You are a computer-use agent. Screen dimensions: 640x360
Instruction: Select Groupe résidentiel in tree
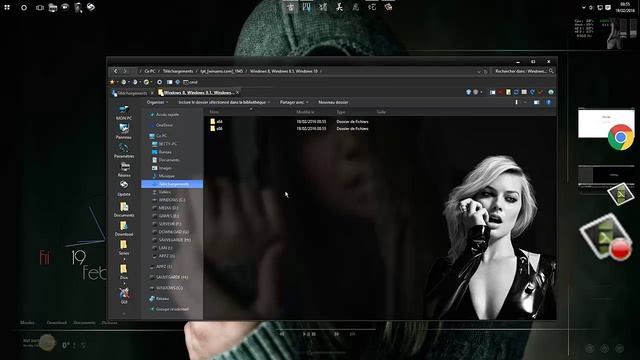point(169,309)
